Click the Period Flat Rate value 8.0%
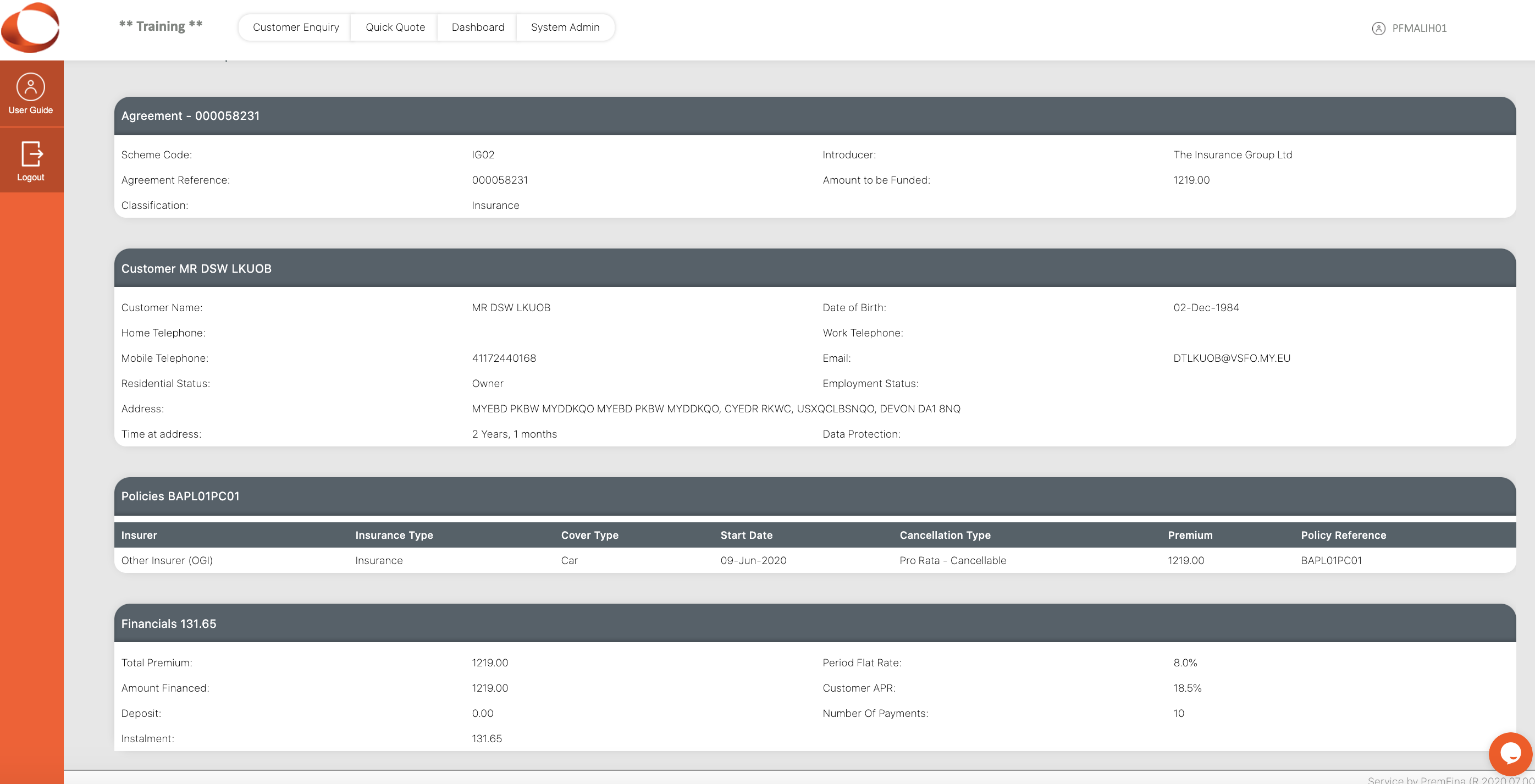 point(1185,662)
